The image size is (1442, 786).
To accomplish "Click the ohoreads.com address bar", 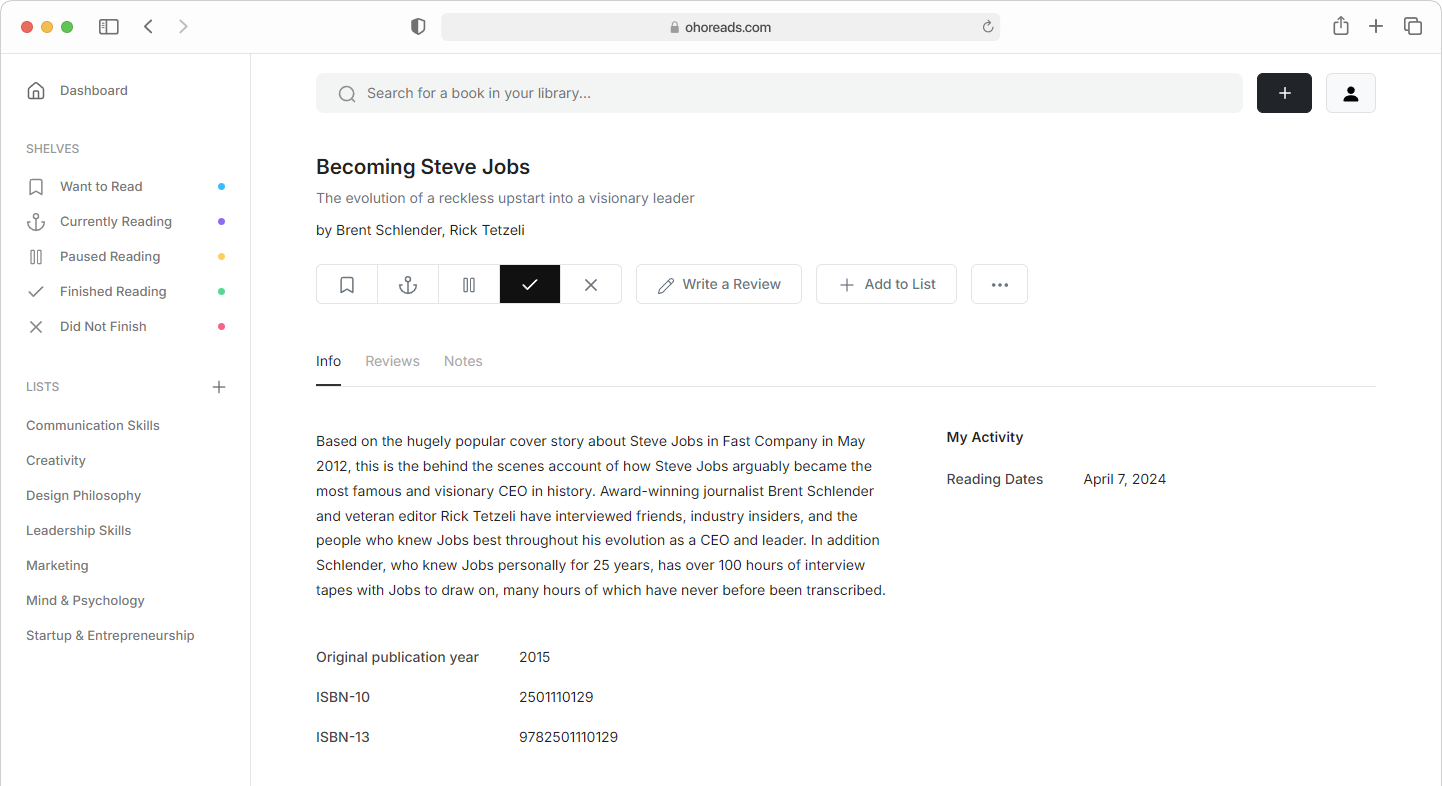I will pyautogui.click(x=720, y=27).
